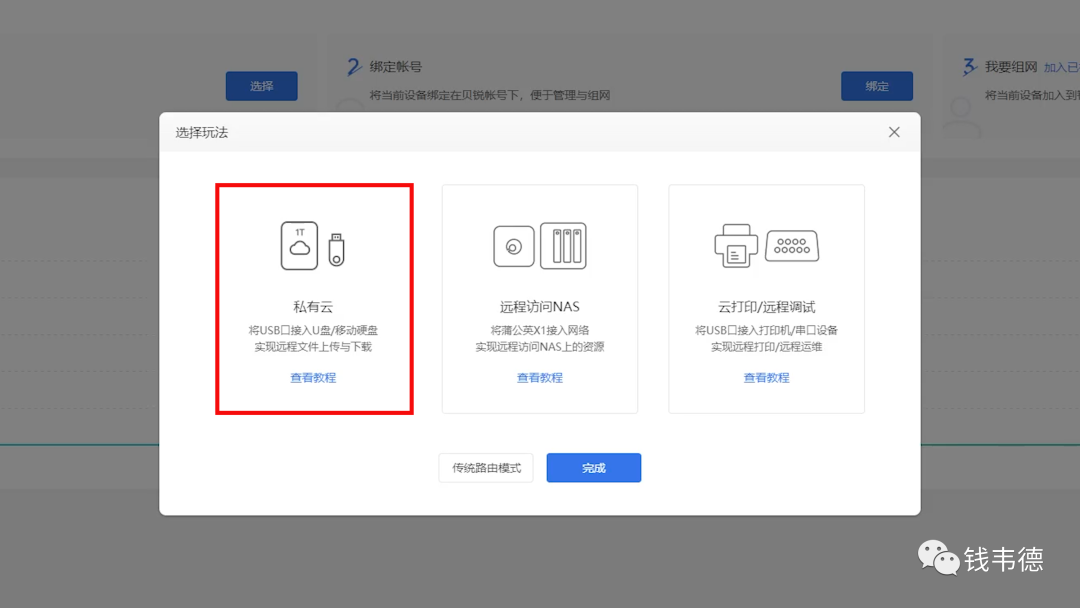Click the 选择 button behind the dialog
The height and width of the screenshot is (608, 1080).
262,86
